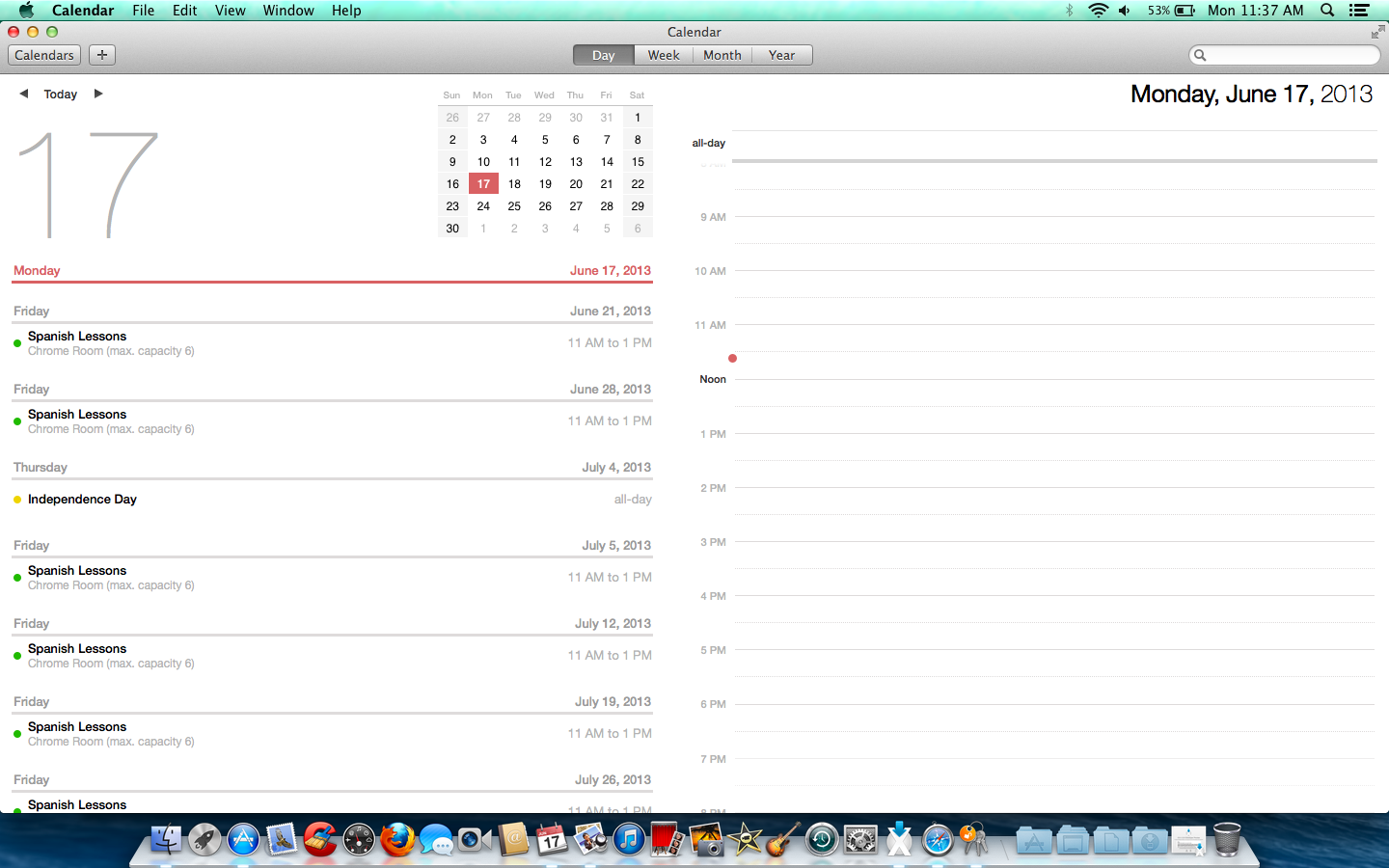The image size is (1389, 868).
Task: Select the Independence Day event
Action: 82,500
